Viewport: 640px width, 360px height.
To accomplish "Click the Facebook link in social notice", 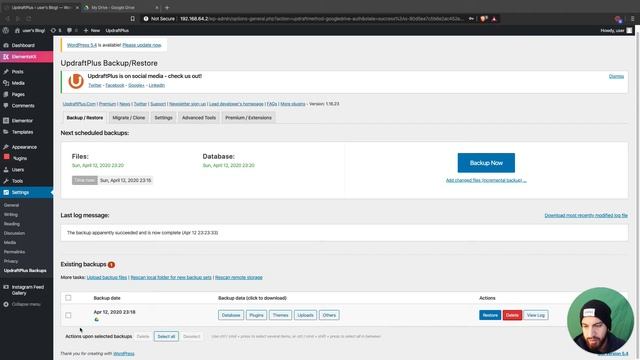I will point(115,85).
